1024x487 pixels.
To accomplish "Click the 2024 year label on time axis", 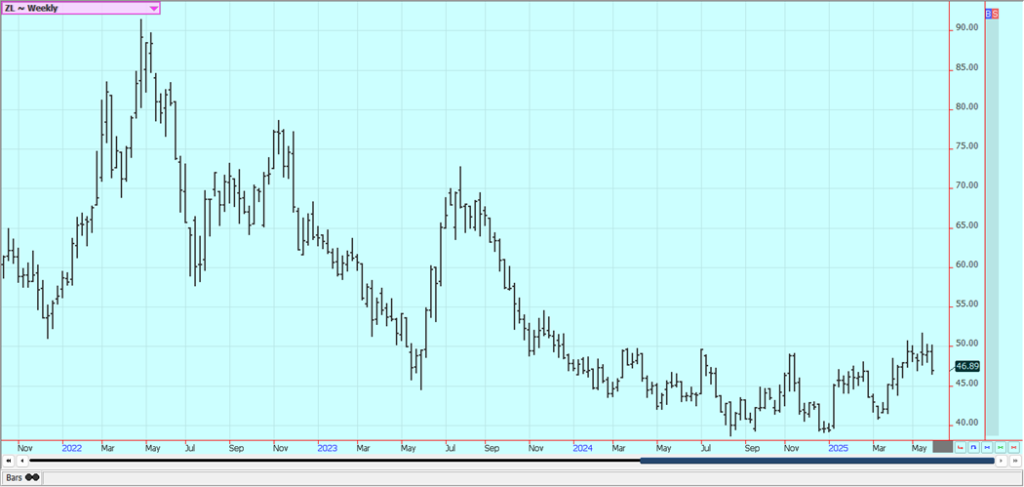I will (x=583, y=448).
